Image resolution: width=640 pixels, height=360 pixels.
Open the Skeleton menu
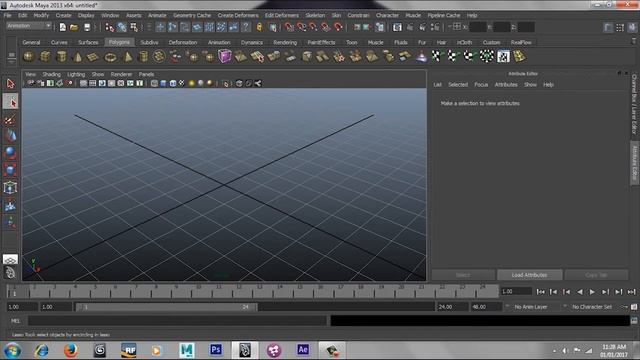(315, 16)
